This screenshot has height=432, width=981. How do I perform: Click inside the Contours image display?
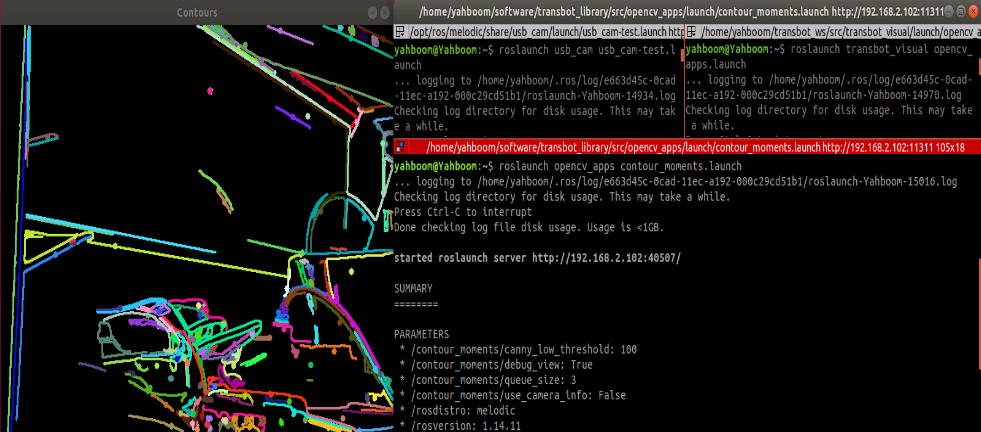click(196, 229)
